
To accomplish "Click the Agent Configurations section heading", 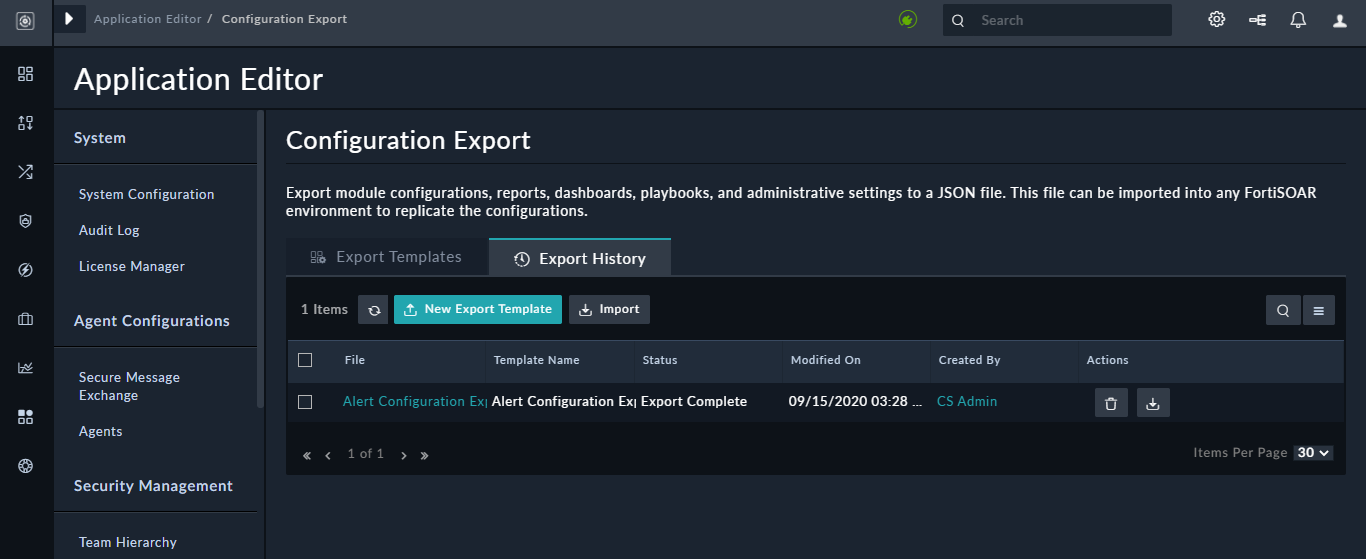I will 152,321.
